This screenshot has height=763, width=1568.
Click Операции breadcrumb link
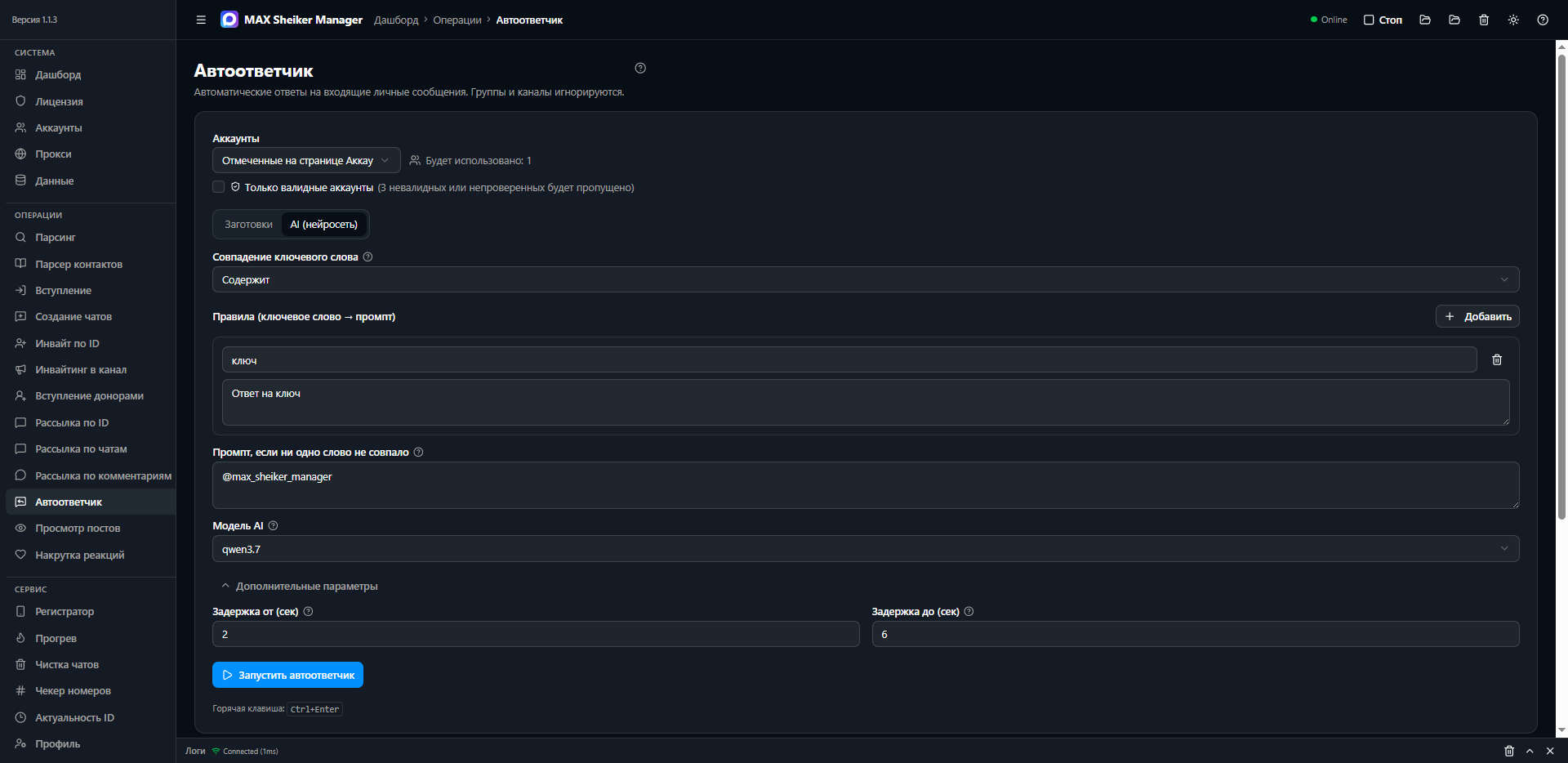(x=457, y=20)
